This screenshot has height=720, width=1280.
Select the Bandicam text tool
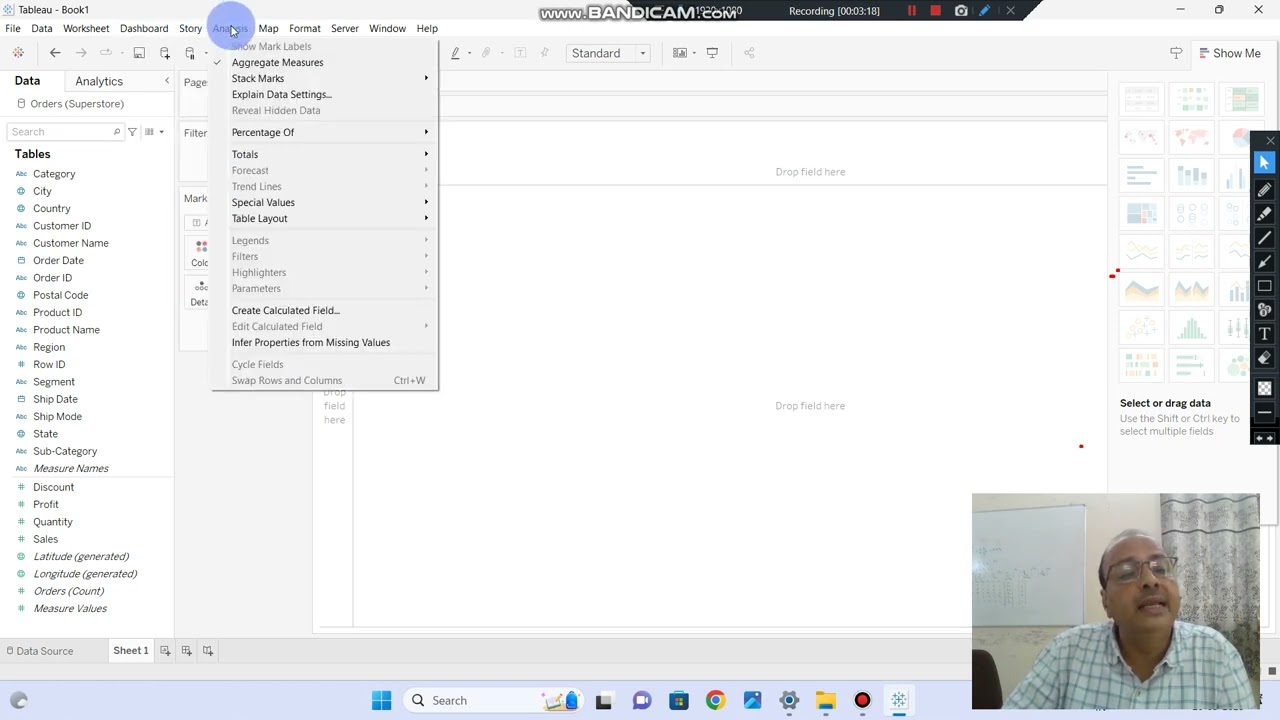tap(1264, 334)
